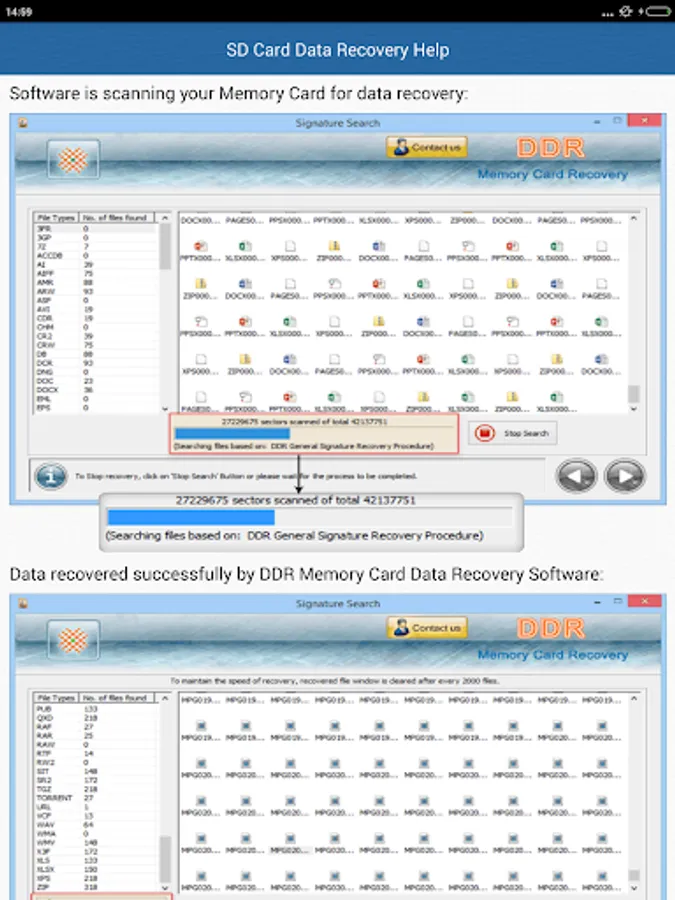Click the highlighted MPG020 file in lower grid

(x=290, y=844)
